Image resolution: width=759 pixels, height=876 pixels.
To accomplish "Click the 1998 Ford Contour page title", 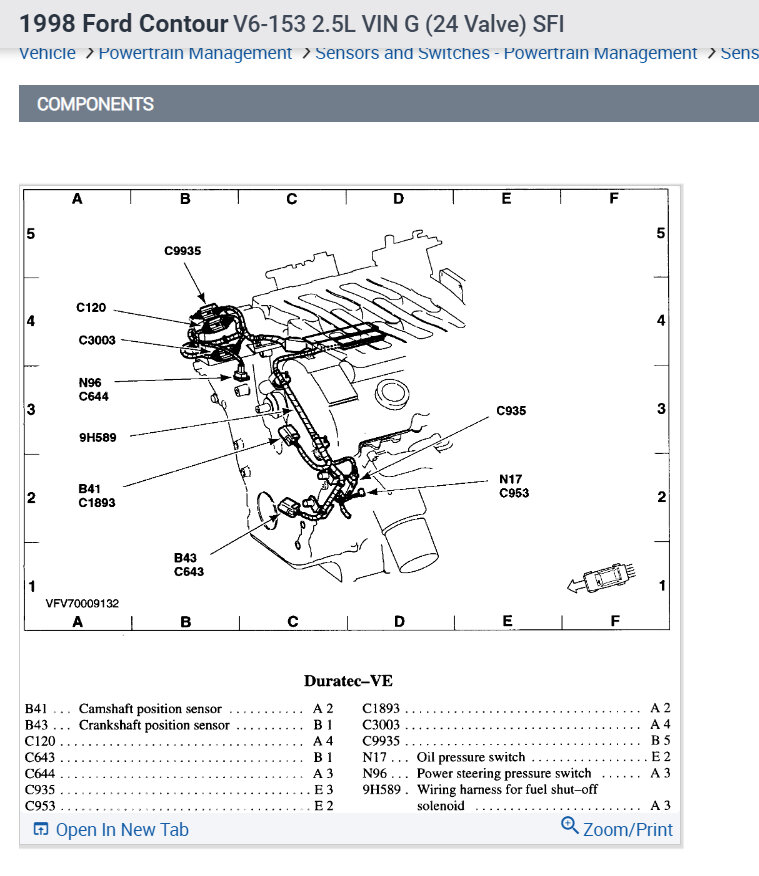I will click(292, 24).
